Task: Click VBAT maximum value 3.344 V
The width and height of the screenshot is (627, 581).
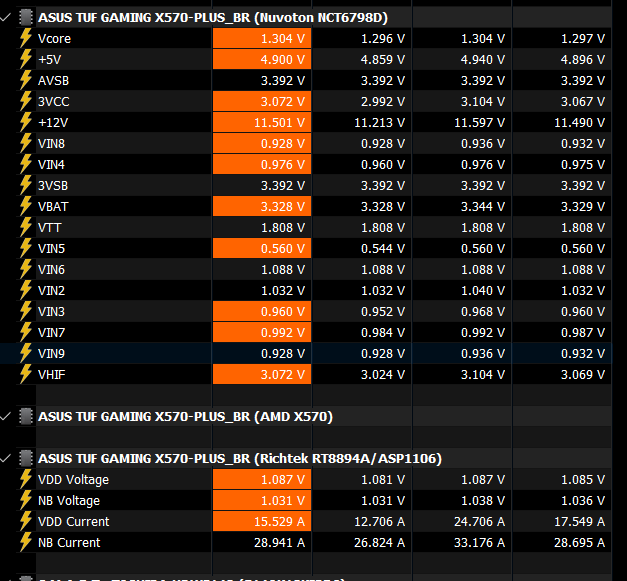Action: pos(483,206)
